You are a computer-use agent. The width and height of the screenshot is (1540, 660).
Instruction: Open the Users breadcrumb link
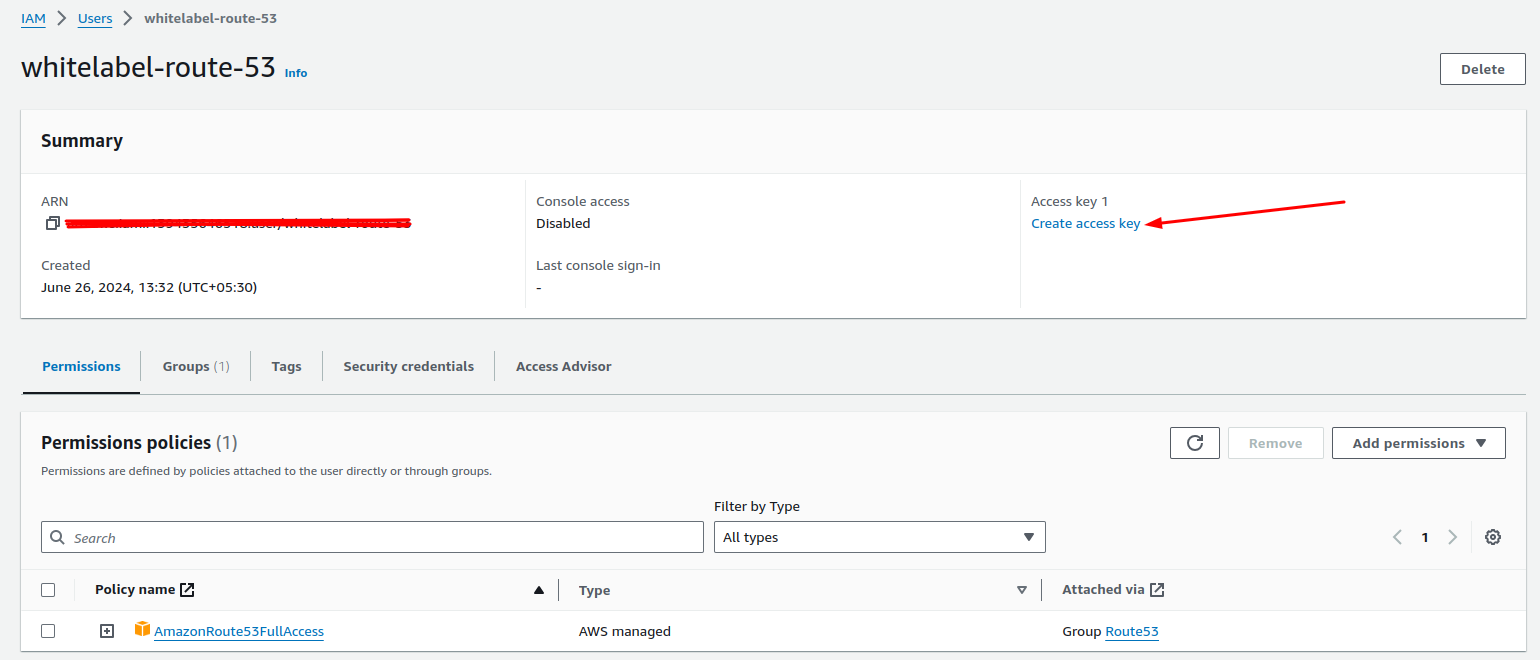pos(95,18)
